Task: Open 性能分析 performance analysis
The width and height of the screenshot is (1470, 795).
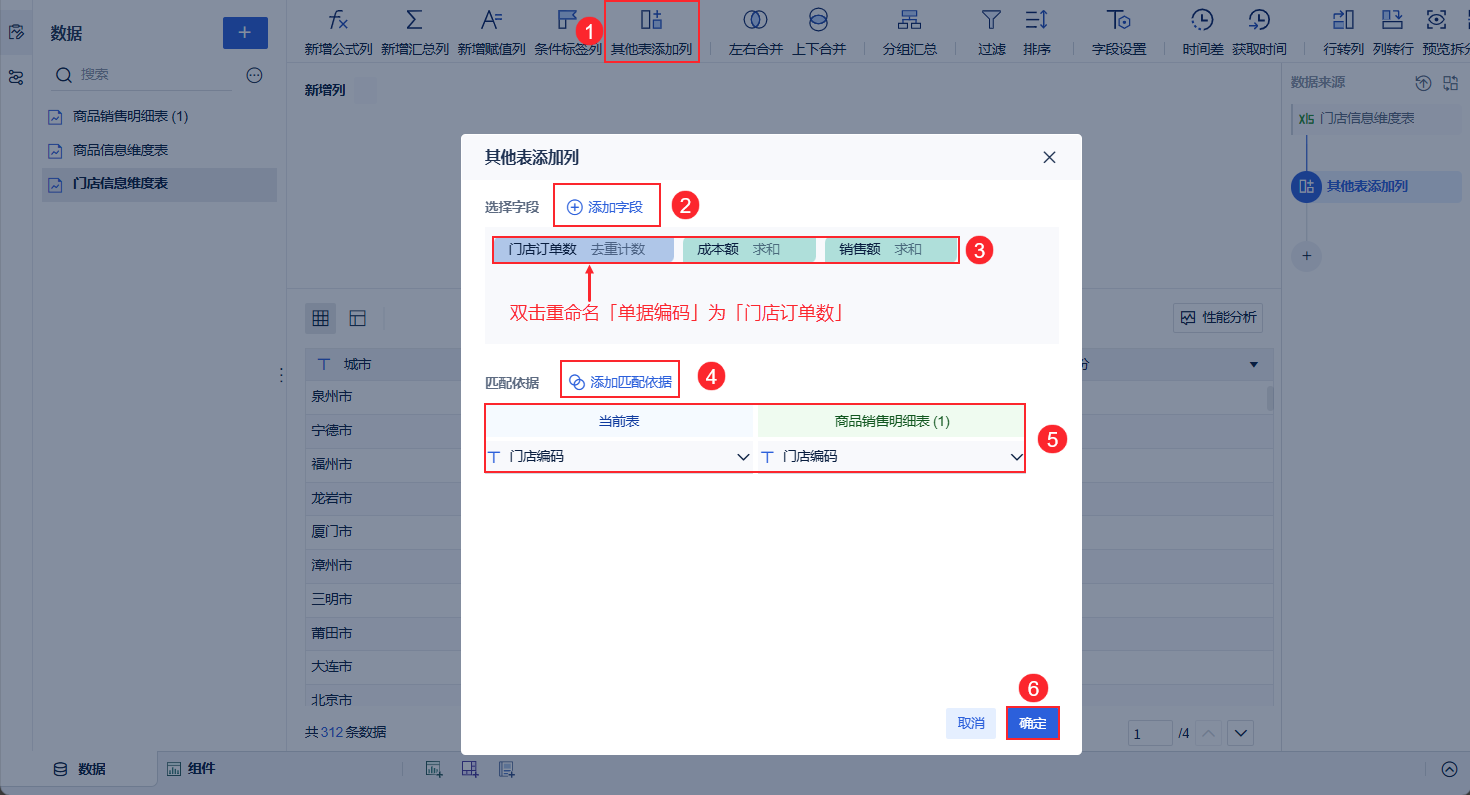Action: click(1218, 318)
